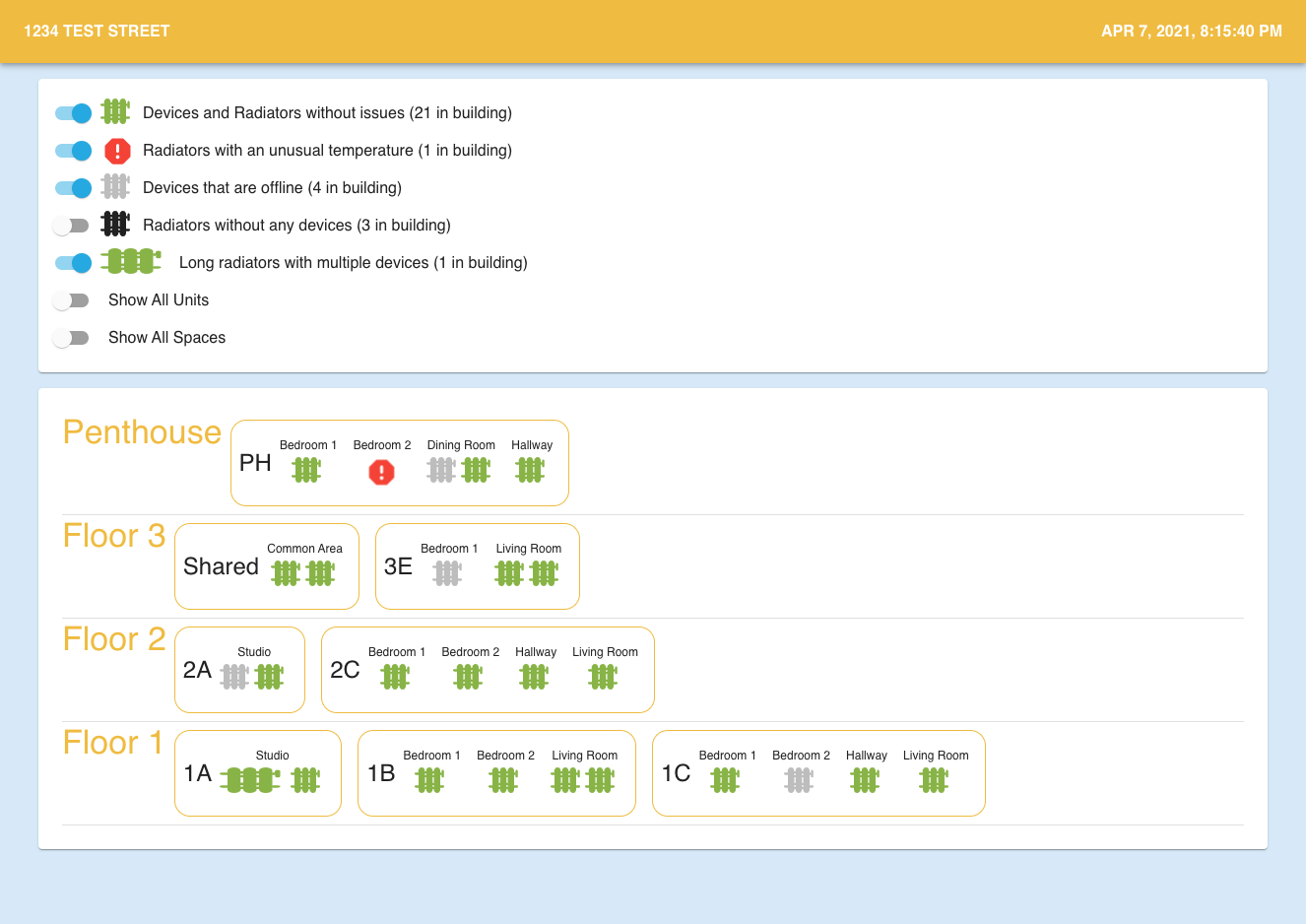Viewport: 1306px width, 924px height.
Task: Click Show All Units label
Action: pyautogui.click(x=159, y=300)
